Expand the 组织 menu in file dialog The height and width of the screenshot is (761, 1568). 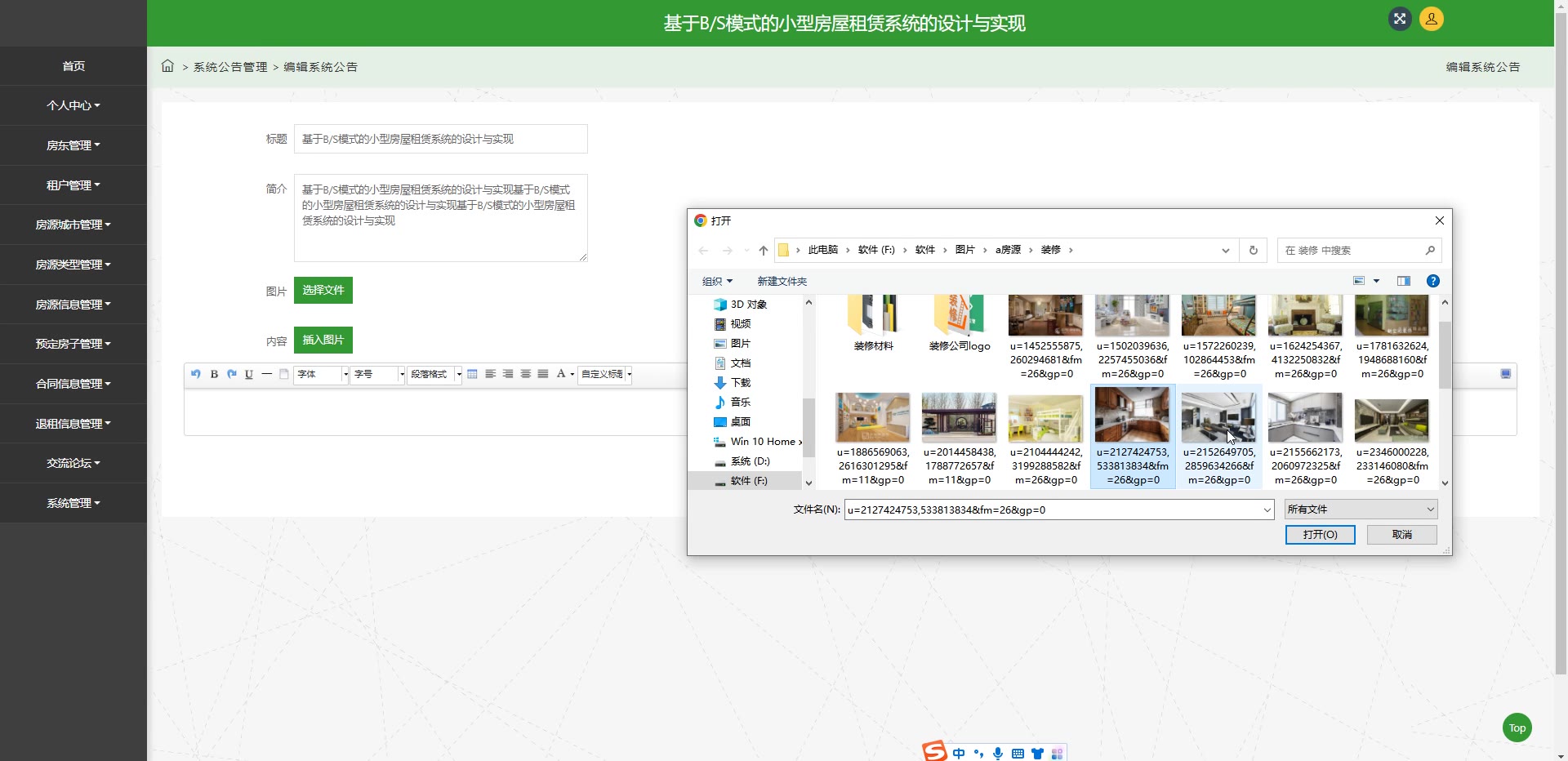click(717, 282)
